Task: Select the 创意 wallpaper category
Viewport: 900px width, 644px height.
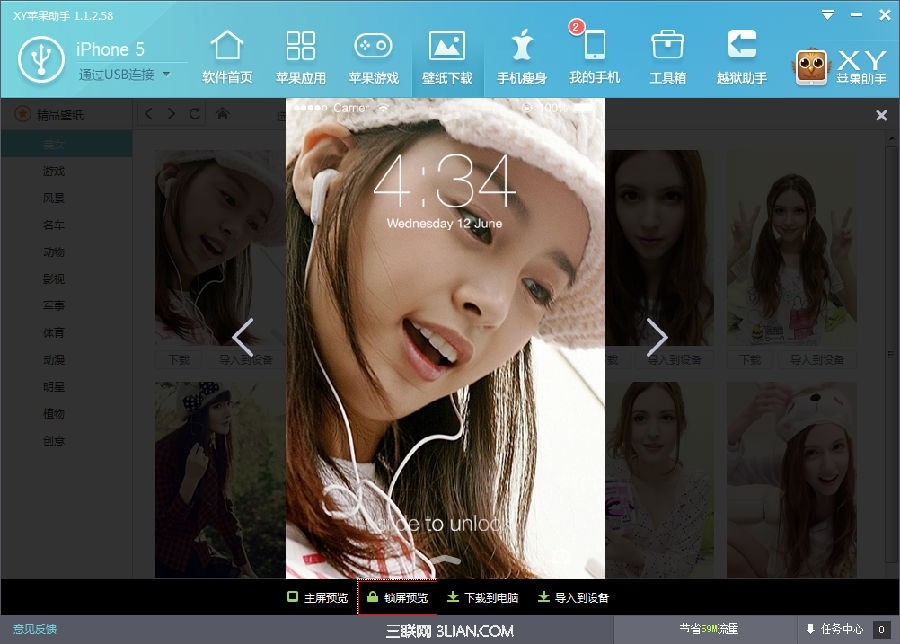Action: 53,441
